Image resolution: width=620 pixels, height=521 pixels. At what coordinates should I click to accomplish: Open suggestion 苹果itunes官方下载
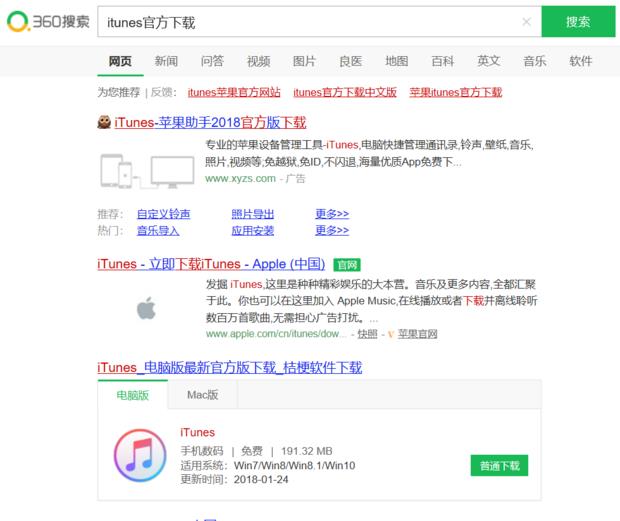click(456, 92)
